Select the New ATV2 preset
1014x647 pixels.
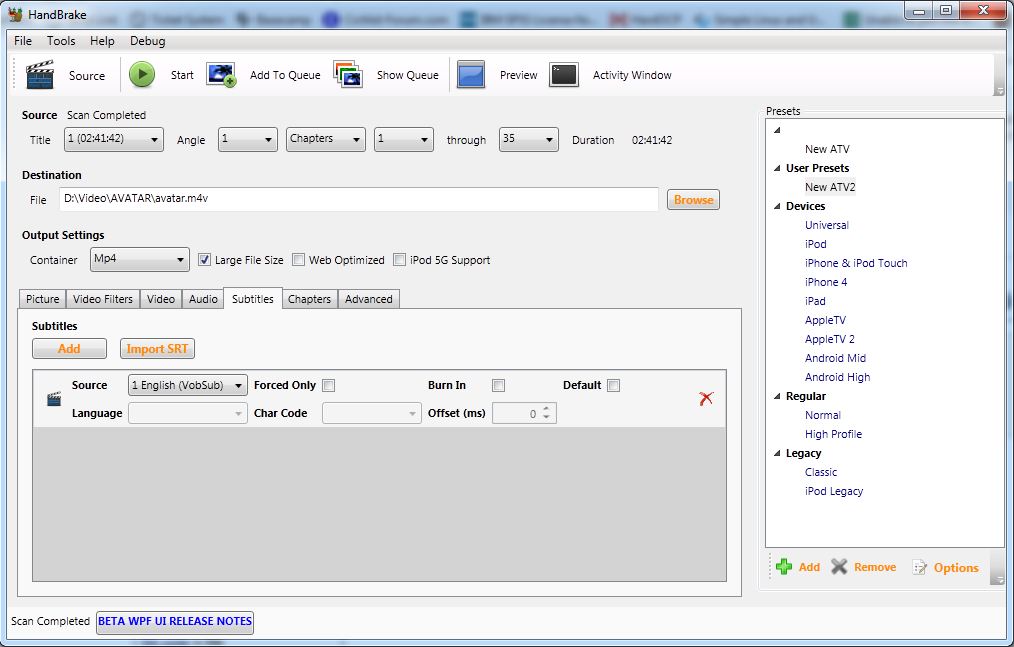tap(830, 187)
